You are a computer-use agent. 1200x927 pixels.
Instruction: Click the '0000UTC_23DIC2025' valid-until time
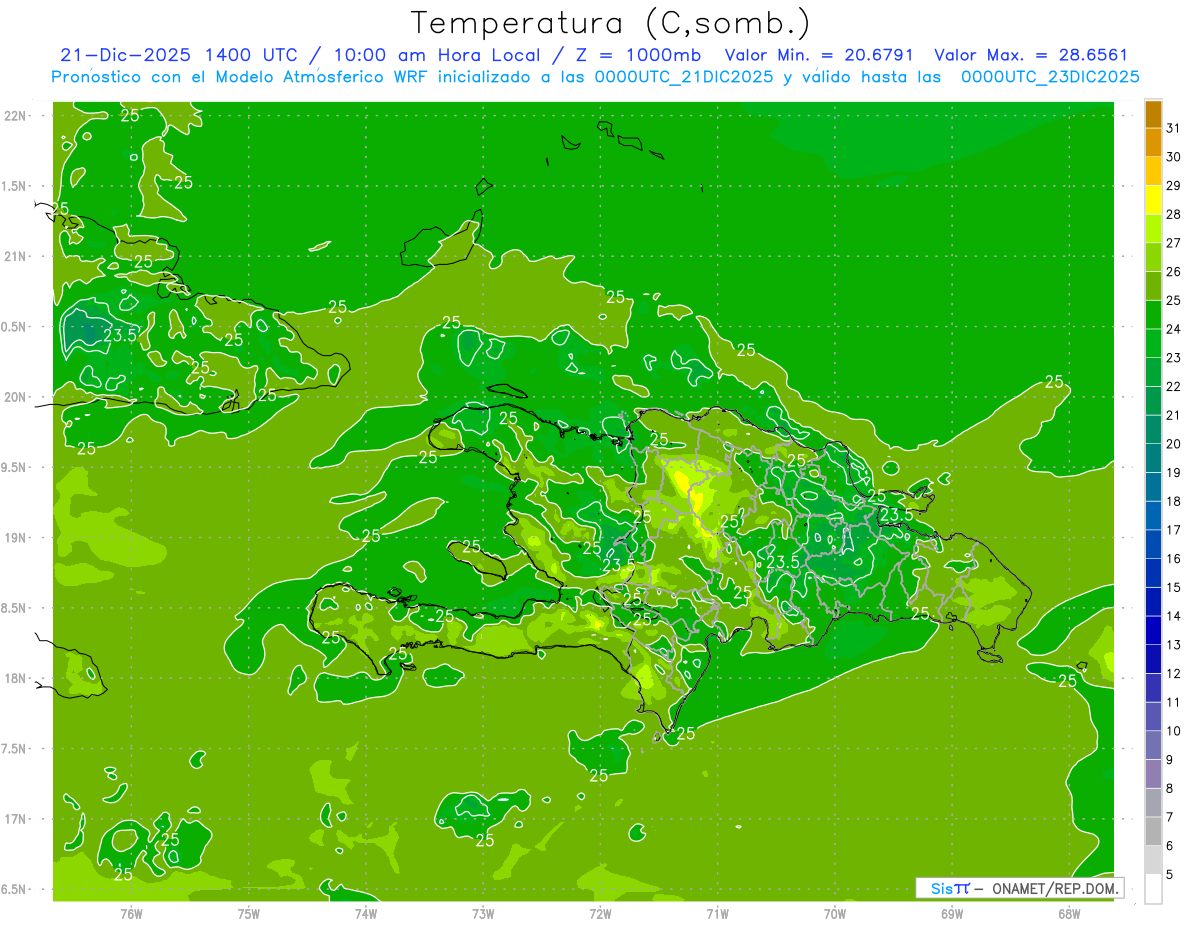click(x=1050, y=77)
